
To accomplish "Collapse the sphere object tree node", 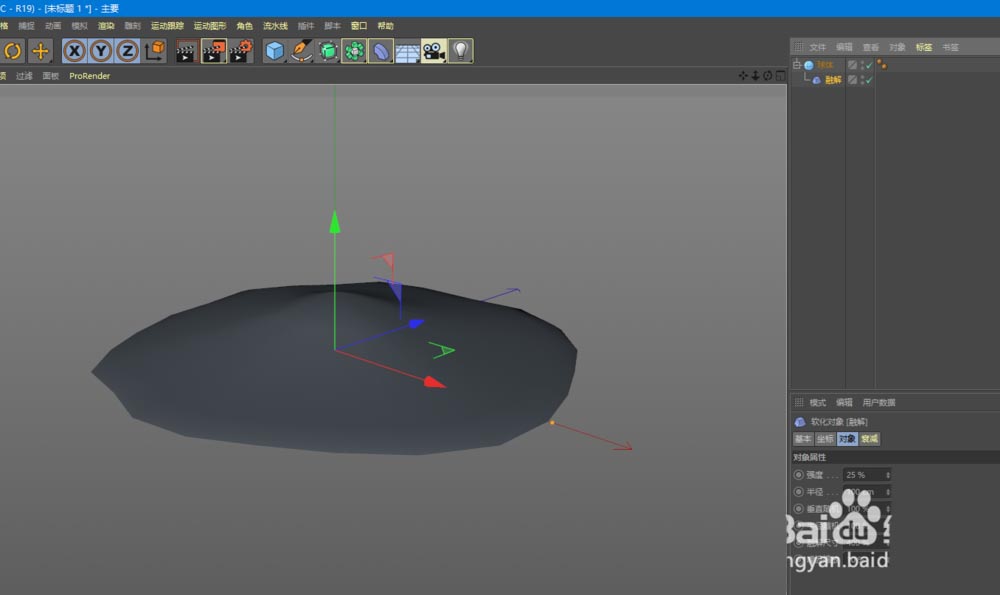I will [797, 65].
